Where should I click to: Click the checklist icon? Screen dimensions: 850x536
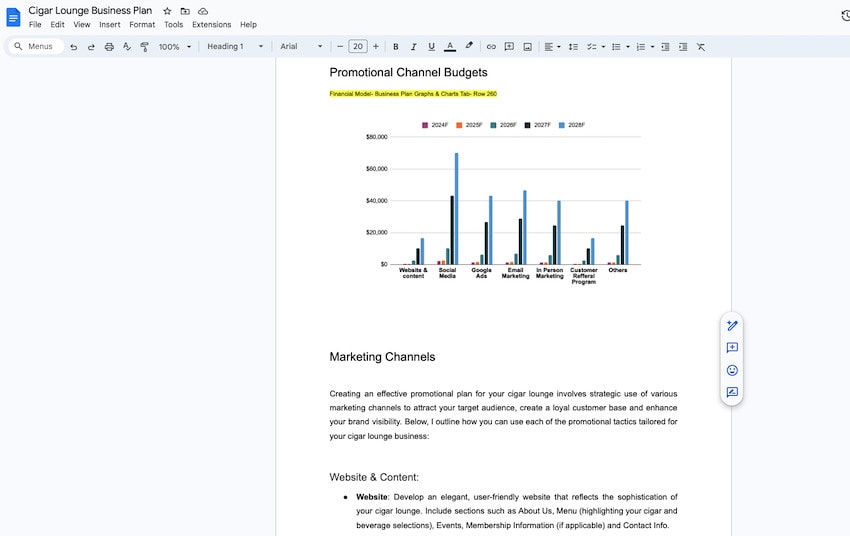coord(591,47)
